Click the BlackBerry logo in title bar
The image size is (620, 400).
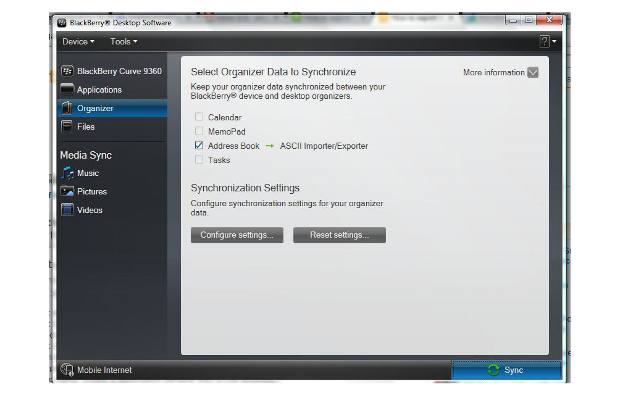pos(62,23)
